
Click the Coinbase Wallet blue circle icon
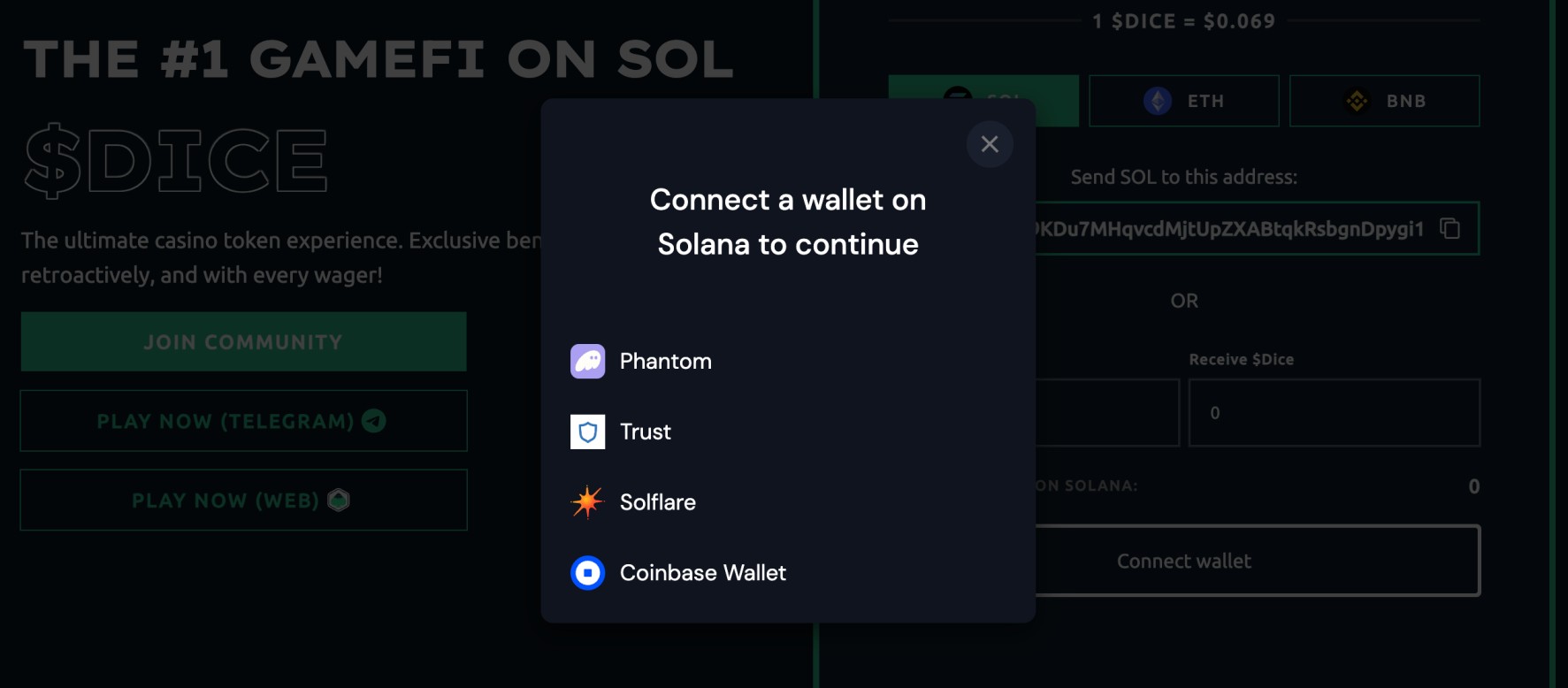(x=587, y=573)
